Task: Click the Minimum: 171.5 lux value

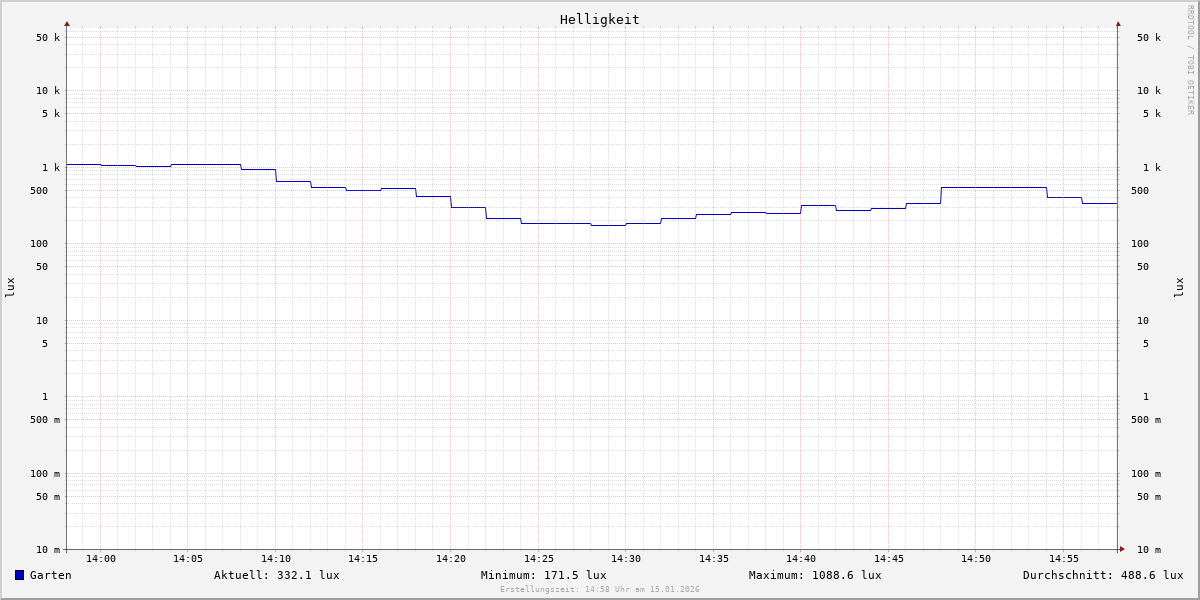Action: [x=543, y=575]
